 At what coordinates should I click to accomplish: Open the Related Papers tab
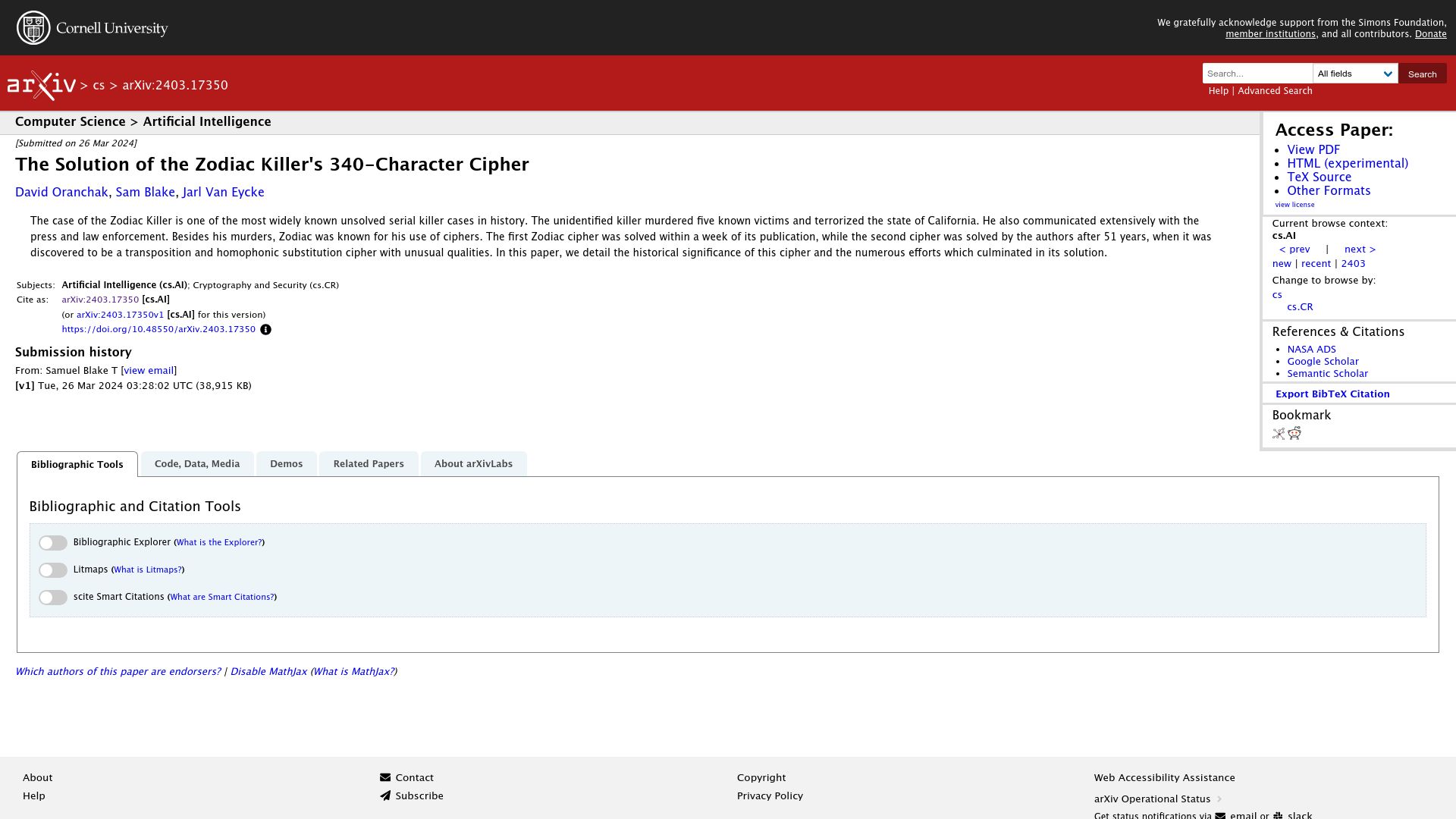pos(369,464)
